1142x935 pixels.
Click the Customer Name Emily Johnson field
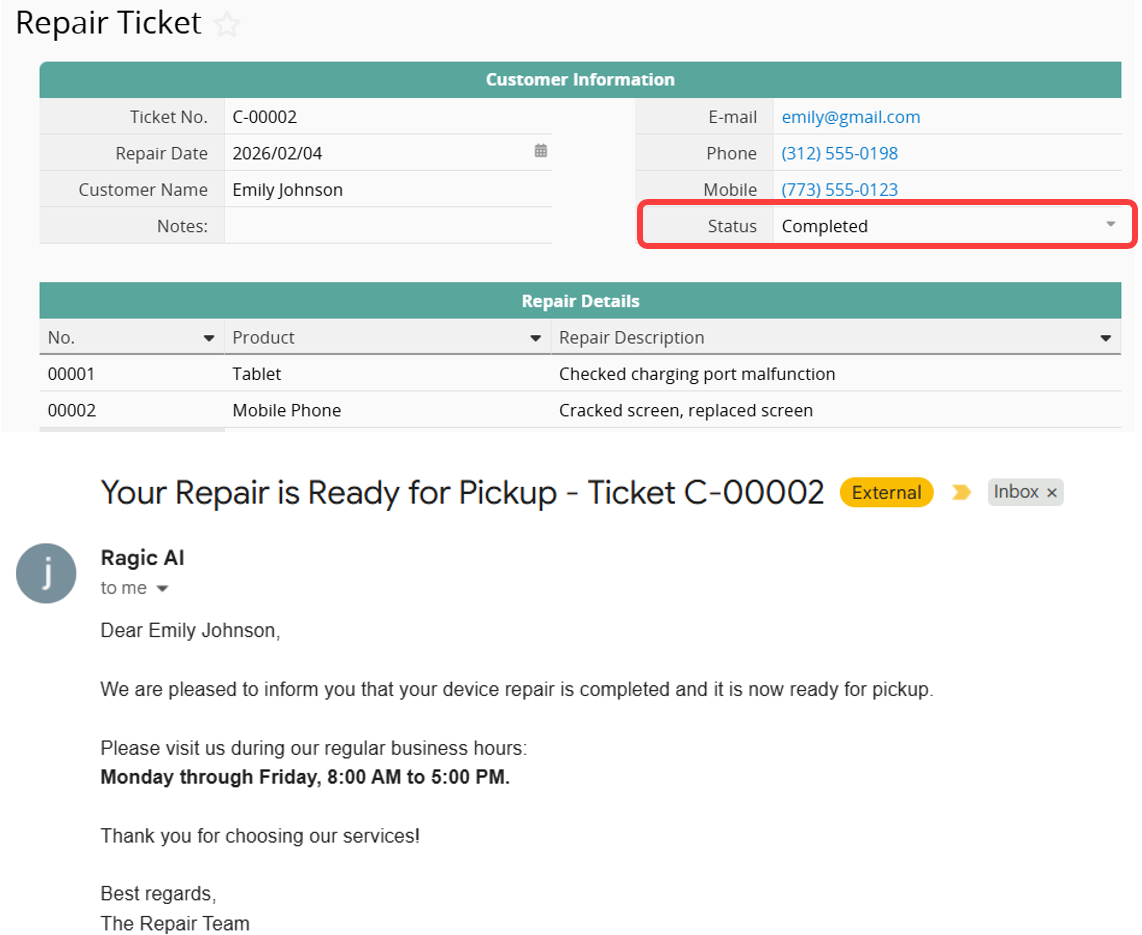coord(387,190)
